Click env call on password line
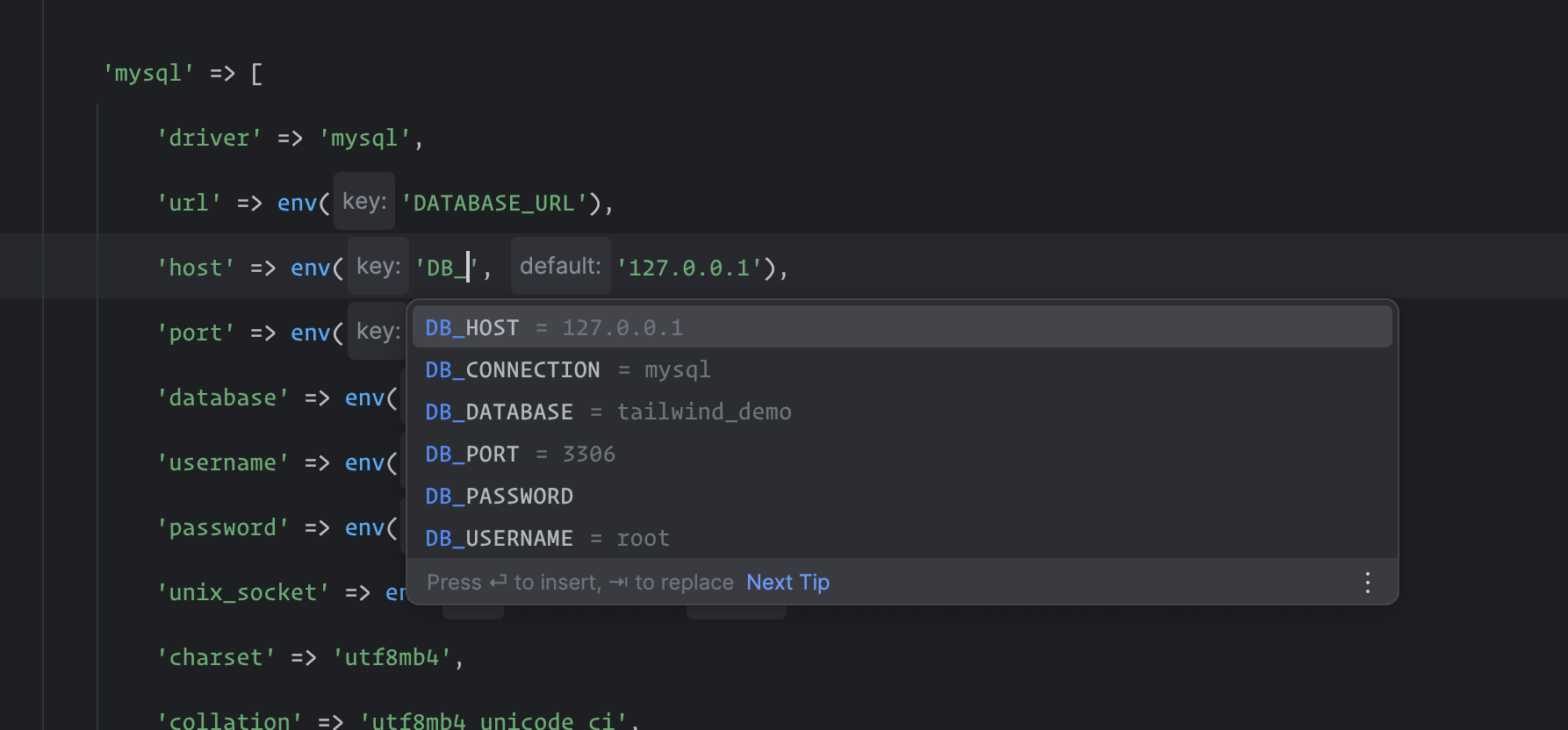 pyautogui.click(x=364, y=527)
